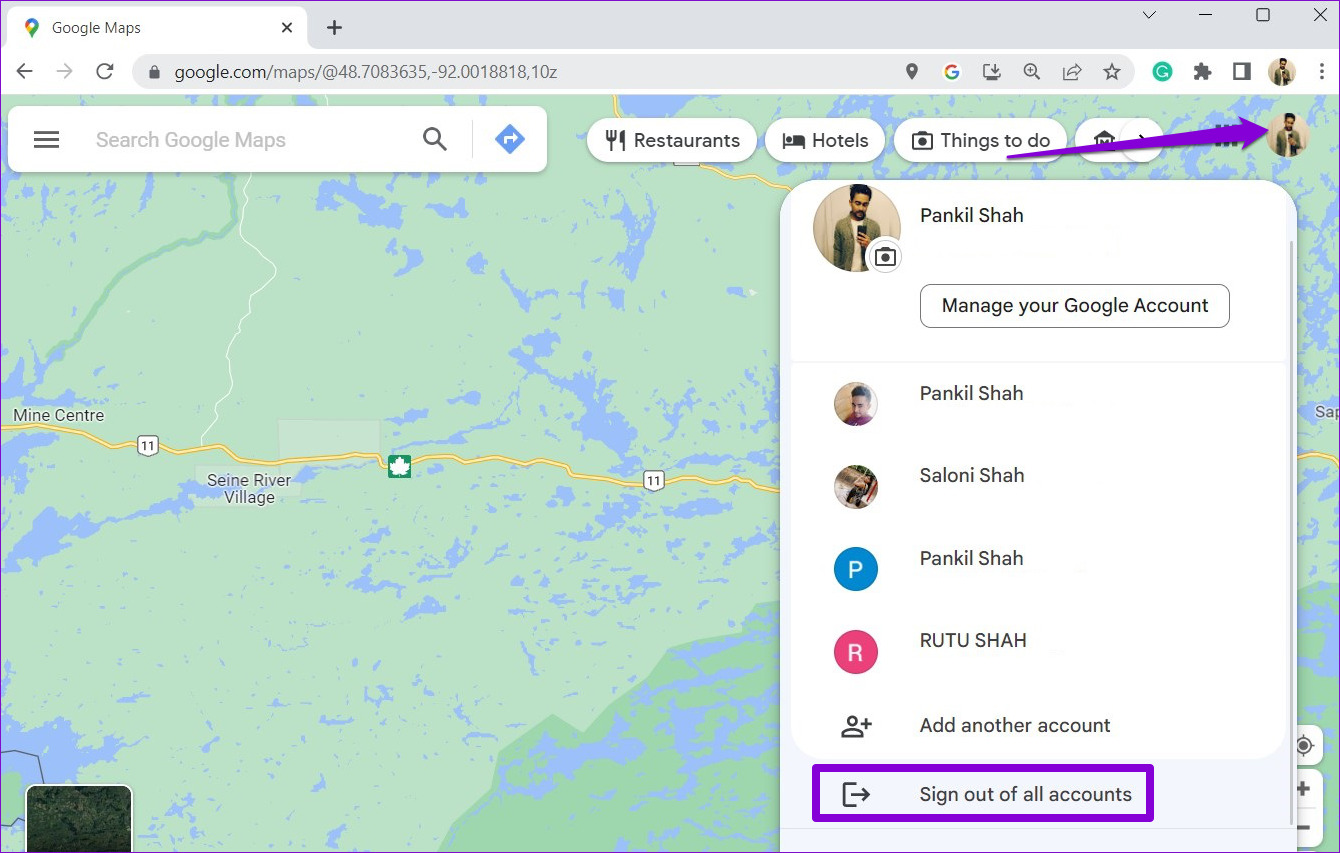Toggle Chrome side panel icon
1340x853 pixels.
click(x=1242, y=71)
